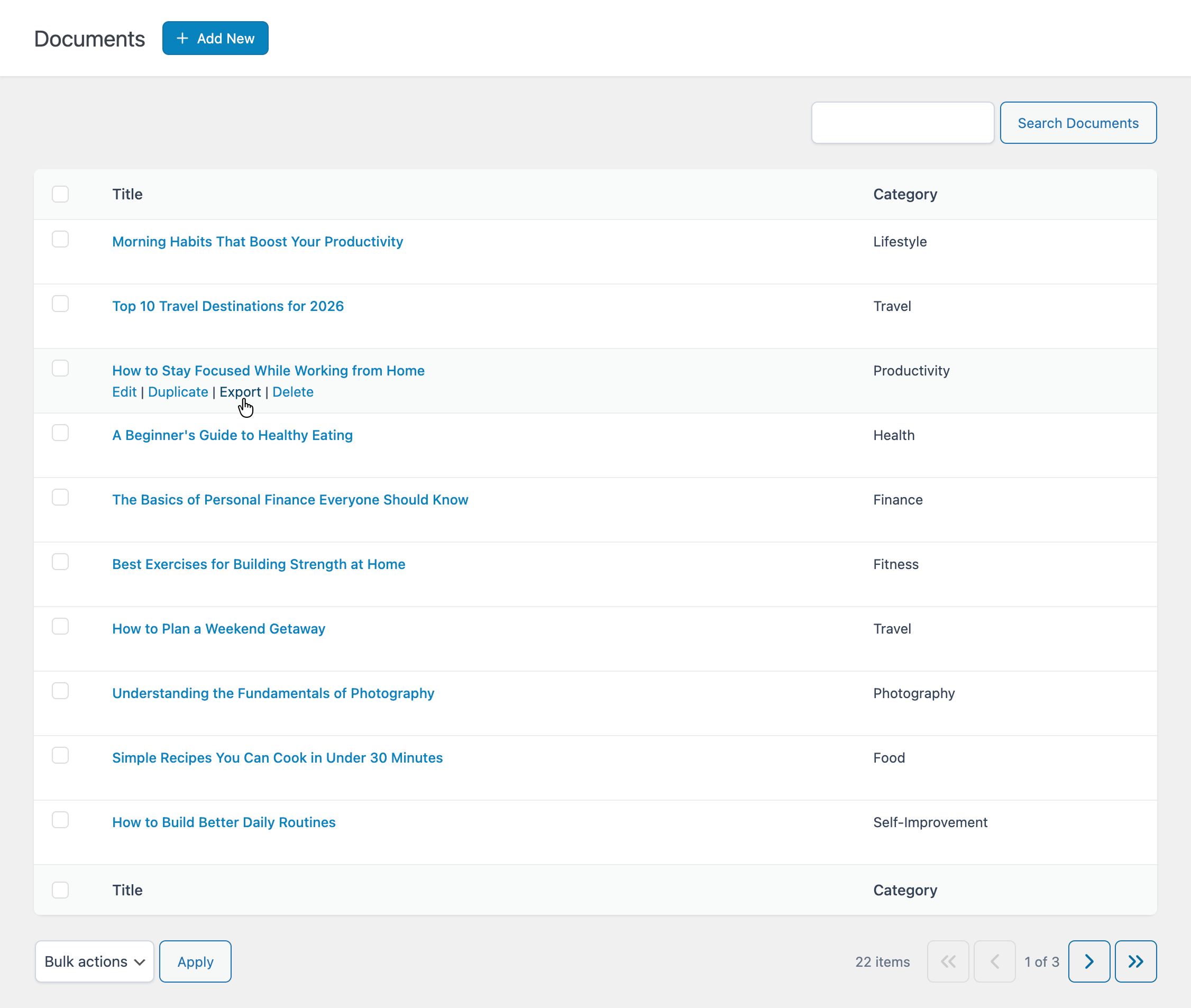1191x1008 pixels.
Task: Open the Bulk actions dropdown
Action: point(94,961)
